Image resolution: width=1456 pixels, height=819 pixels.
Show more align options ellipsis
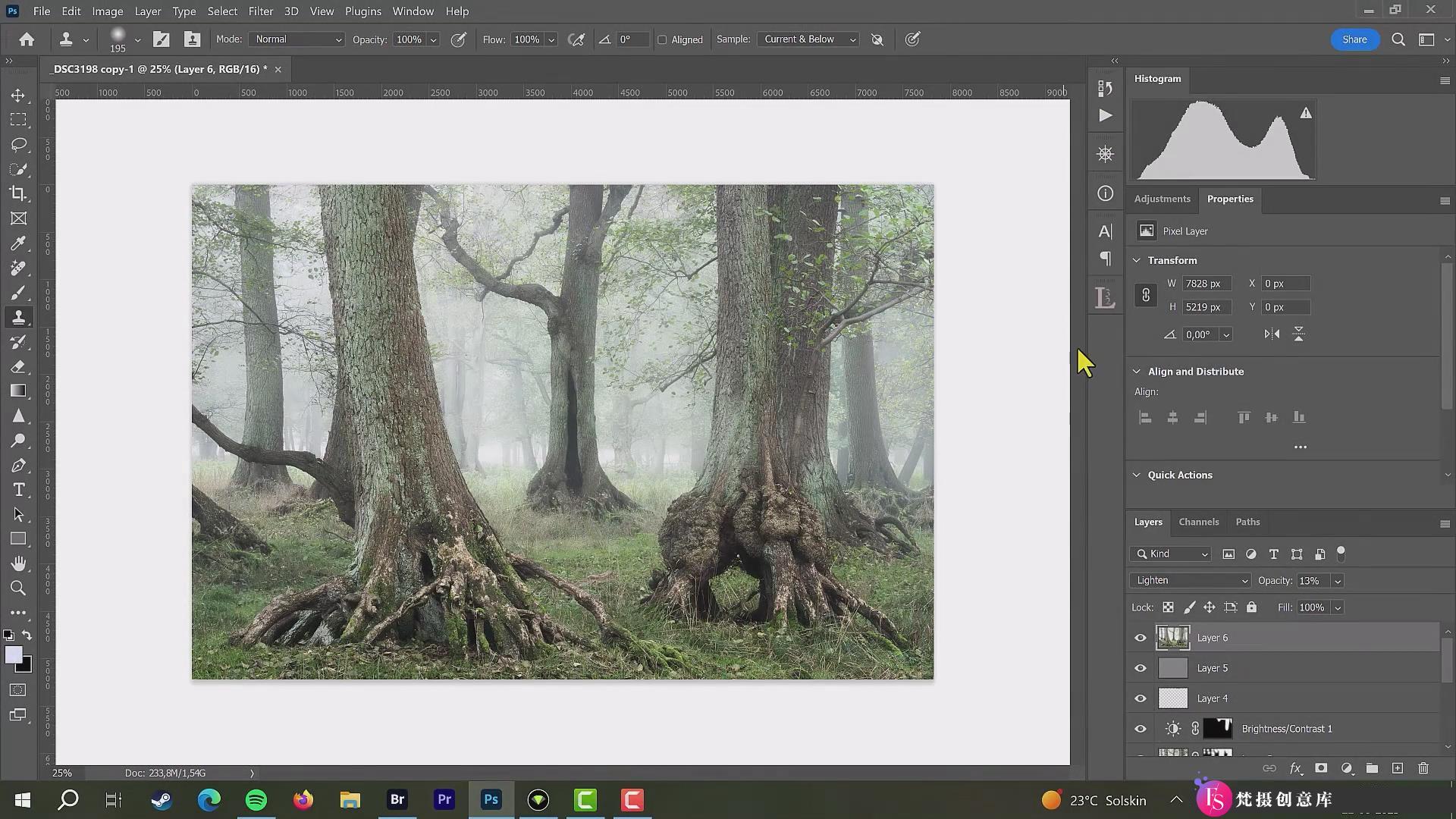pos(1300,447)
